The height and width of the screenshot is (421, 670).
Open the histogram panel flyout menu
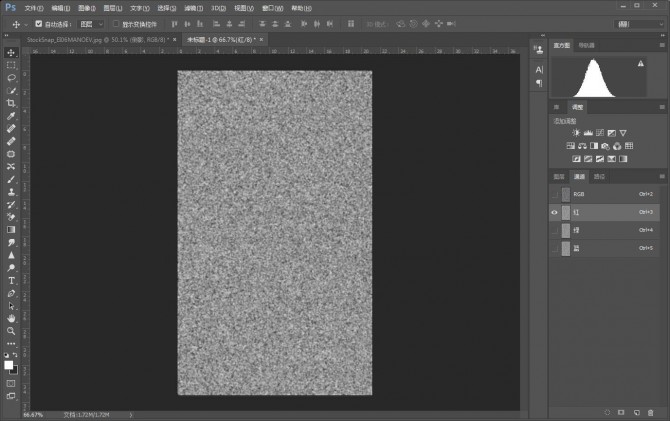(661, 45)
